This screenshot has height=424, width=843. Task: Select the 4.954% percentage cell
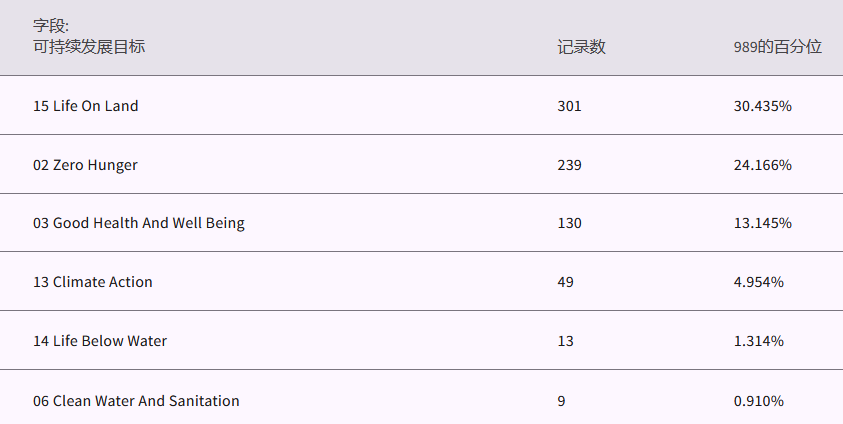tap(758, 282)
